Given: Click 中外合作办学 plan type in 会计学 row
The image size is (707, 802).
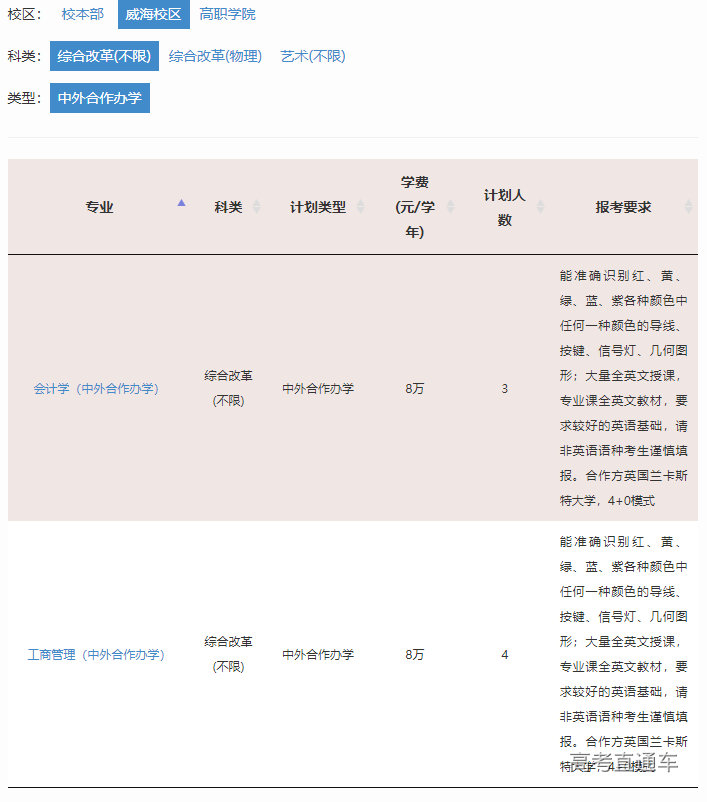Looking at the screenshot, I should 318,389.
